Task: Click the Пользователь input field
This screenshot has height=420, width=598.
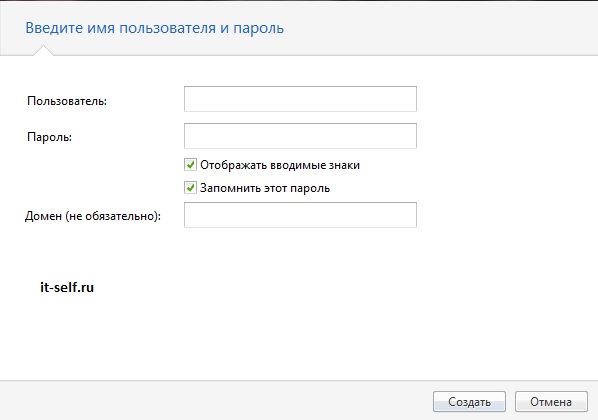Action: 300,99
